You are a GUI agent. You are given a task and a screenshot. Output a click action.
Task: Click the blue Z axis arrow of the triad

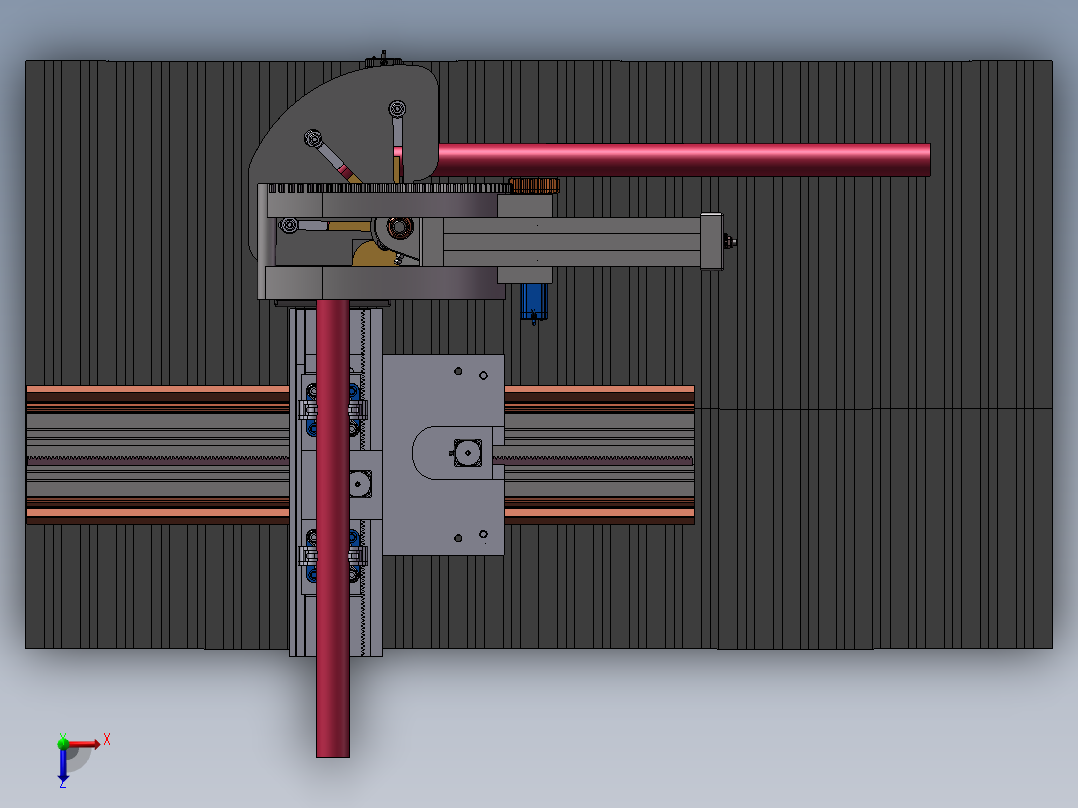pyautogui.click(x=63, y=767)
